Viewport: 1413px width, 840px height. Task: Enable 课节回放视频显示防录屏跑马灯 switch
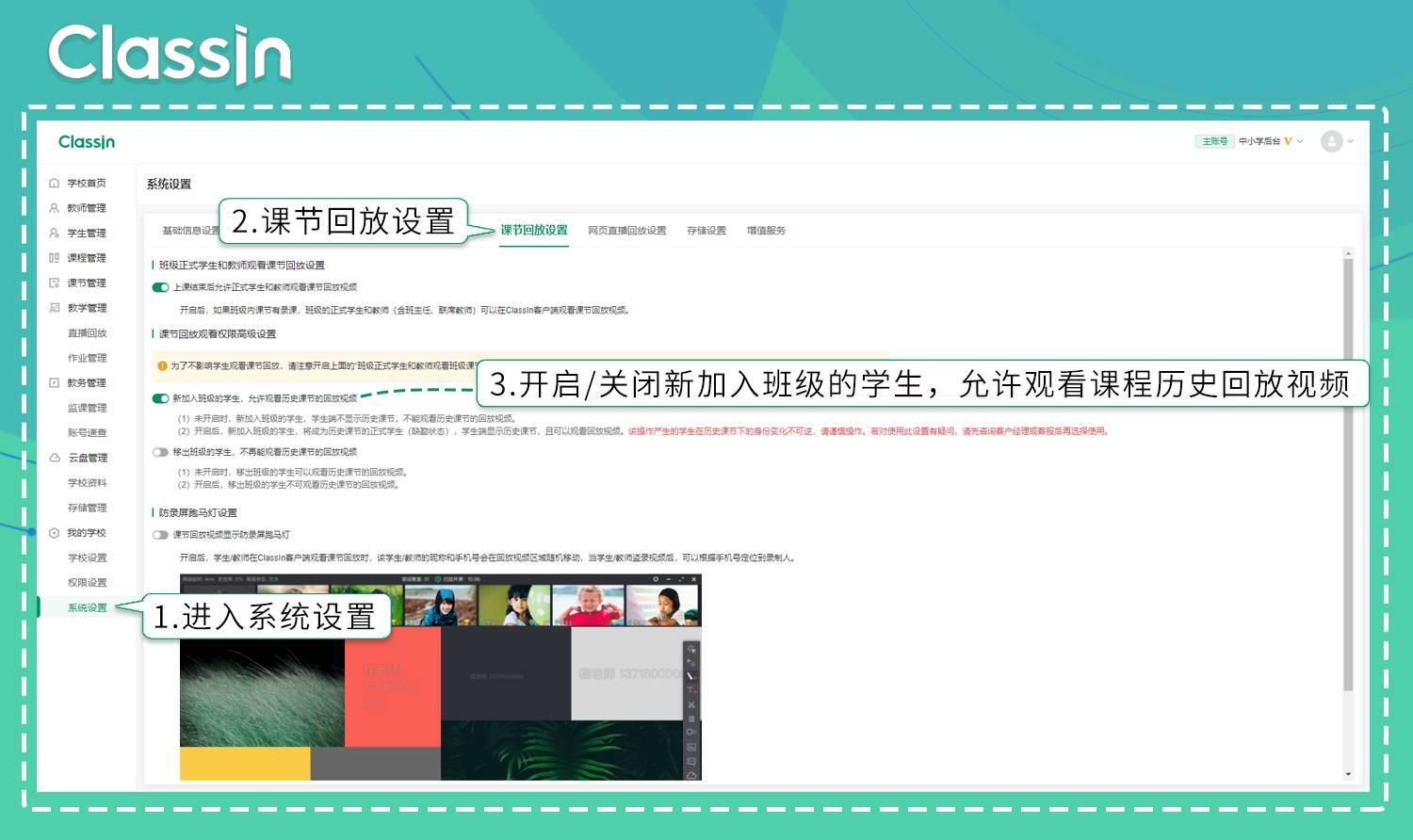pyautogui.click(x=160, y=535)
